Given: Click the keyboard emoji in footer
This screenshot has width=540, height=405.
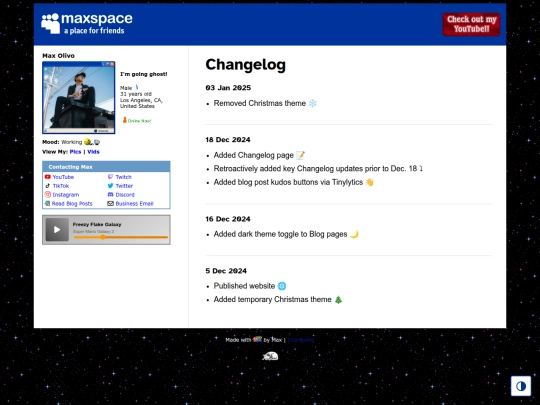Looking at the screenshot, I should [x=257, y=339].
